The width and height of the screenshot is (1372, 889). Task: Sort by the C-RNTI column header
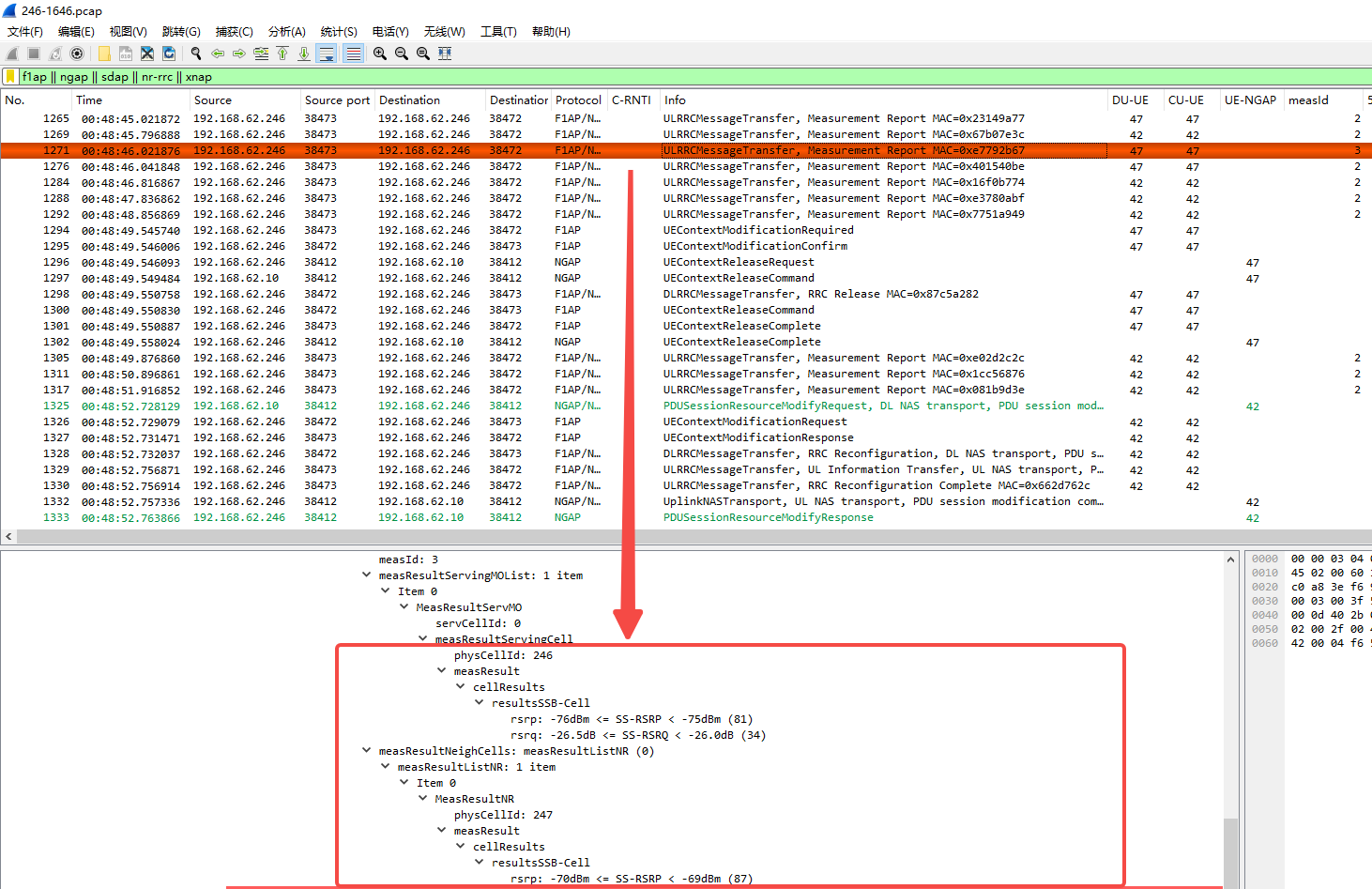(632, 100)
